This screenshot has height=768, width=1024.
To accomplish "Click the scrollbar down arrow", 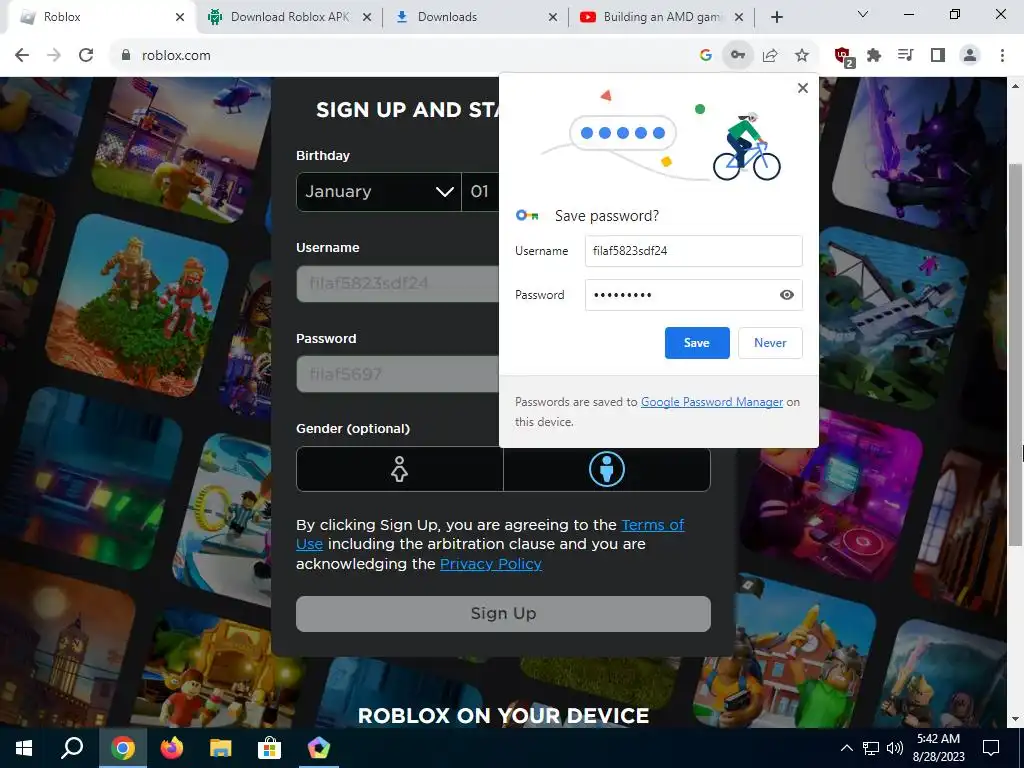I will (1015, 720).
